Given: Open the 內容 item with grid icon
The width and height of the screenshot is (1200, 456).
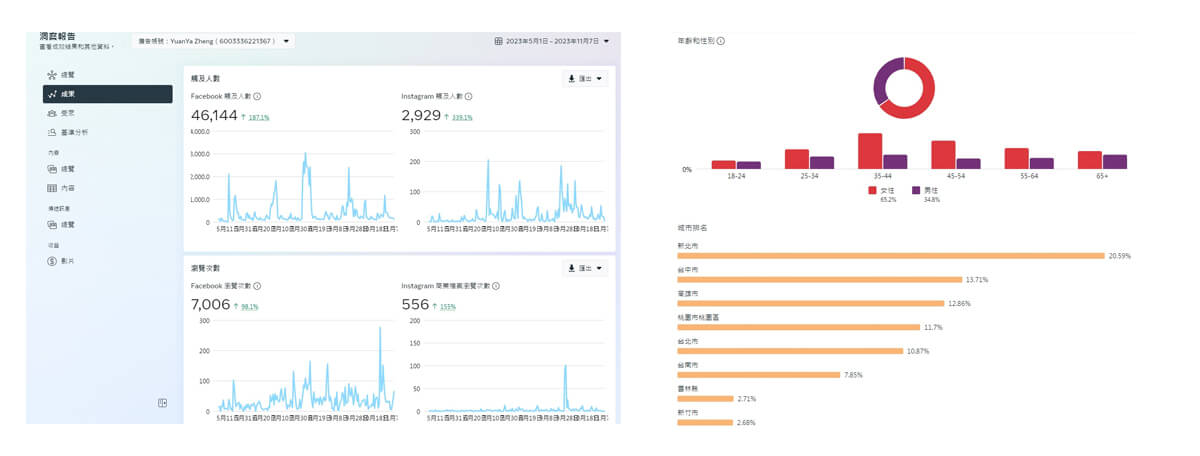Looking at the screenshot, I should [x=68, y=188].
